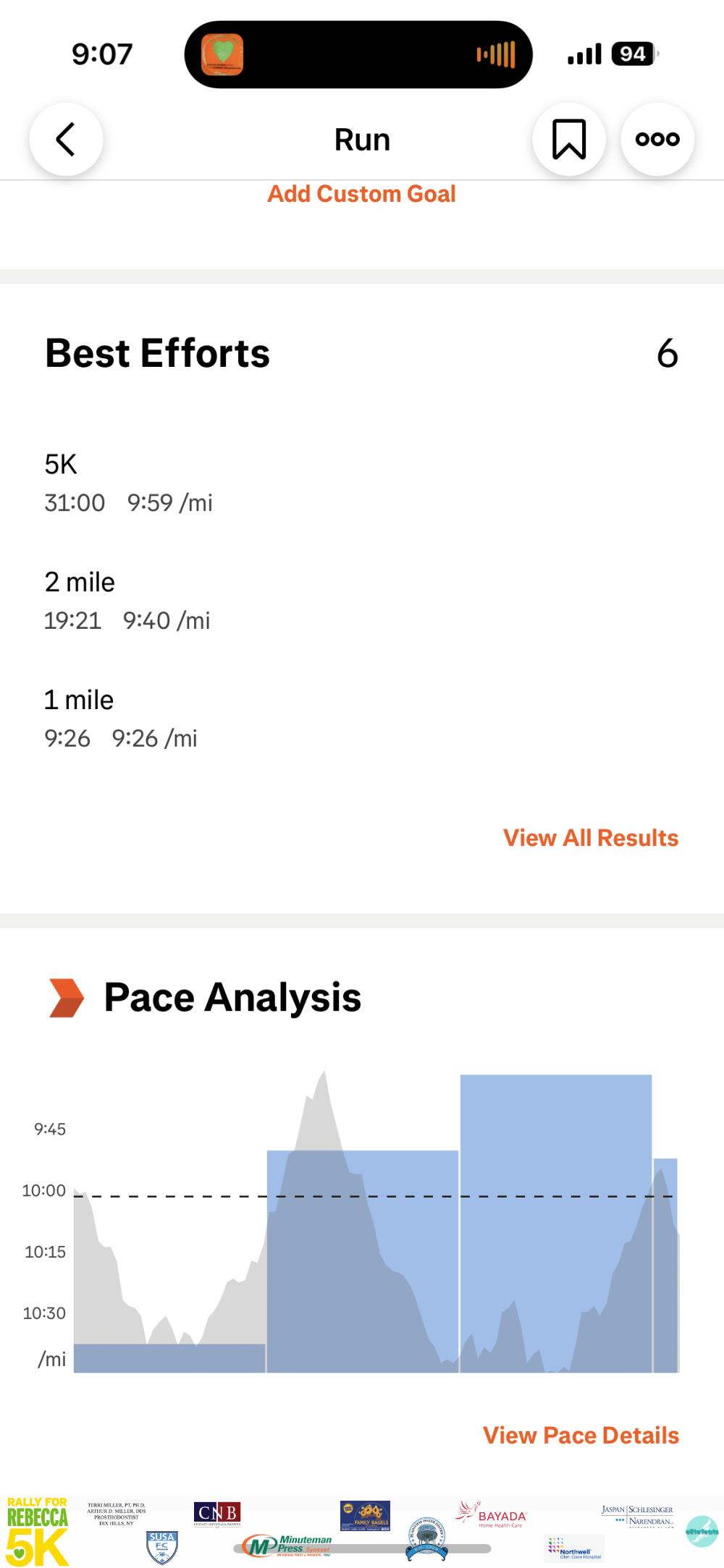Image resolution: width=724 pixels, height=1568 pixels.
Task: Tap the Add Custom Goal link
Action: click(361, 194)
